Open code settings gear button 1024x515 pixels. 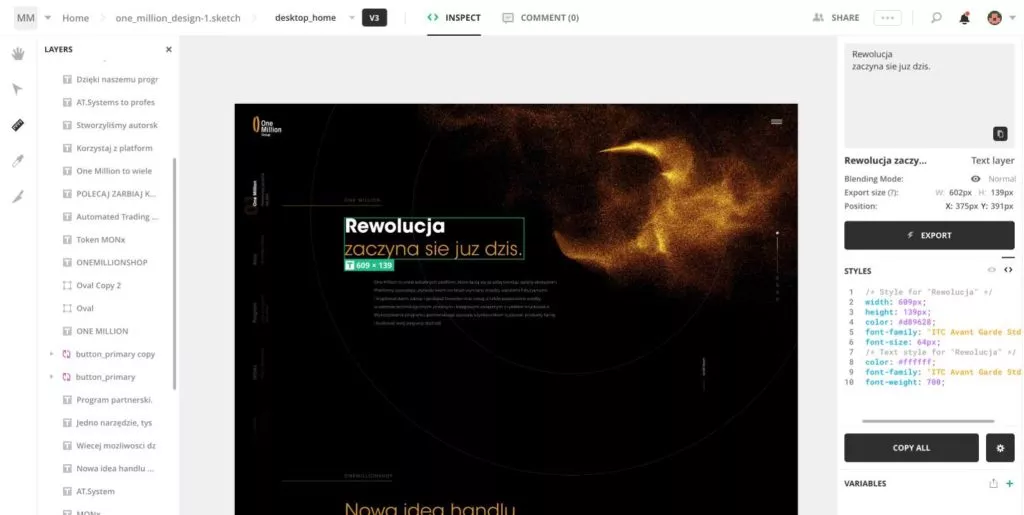1000,448
